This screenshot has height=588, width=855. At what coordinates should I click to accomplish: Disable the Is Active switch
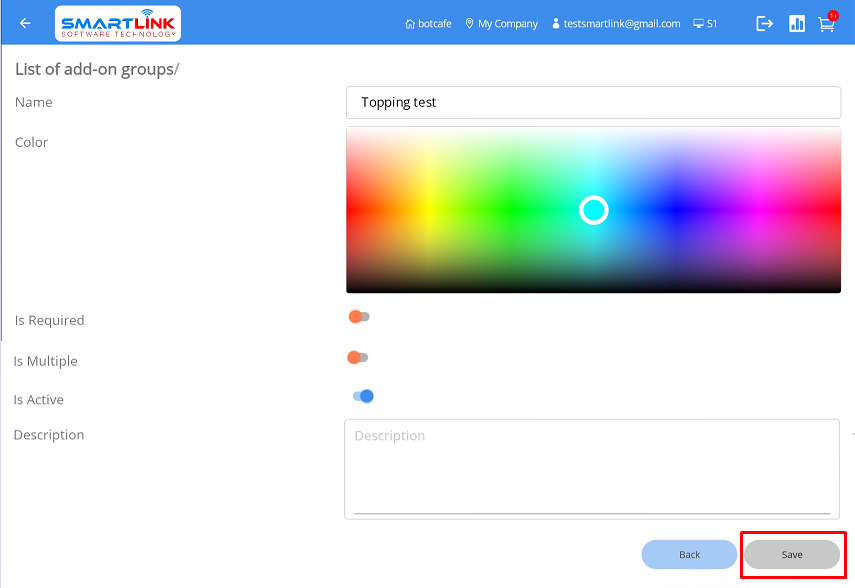pyautogui.click(x=363, y=396)
